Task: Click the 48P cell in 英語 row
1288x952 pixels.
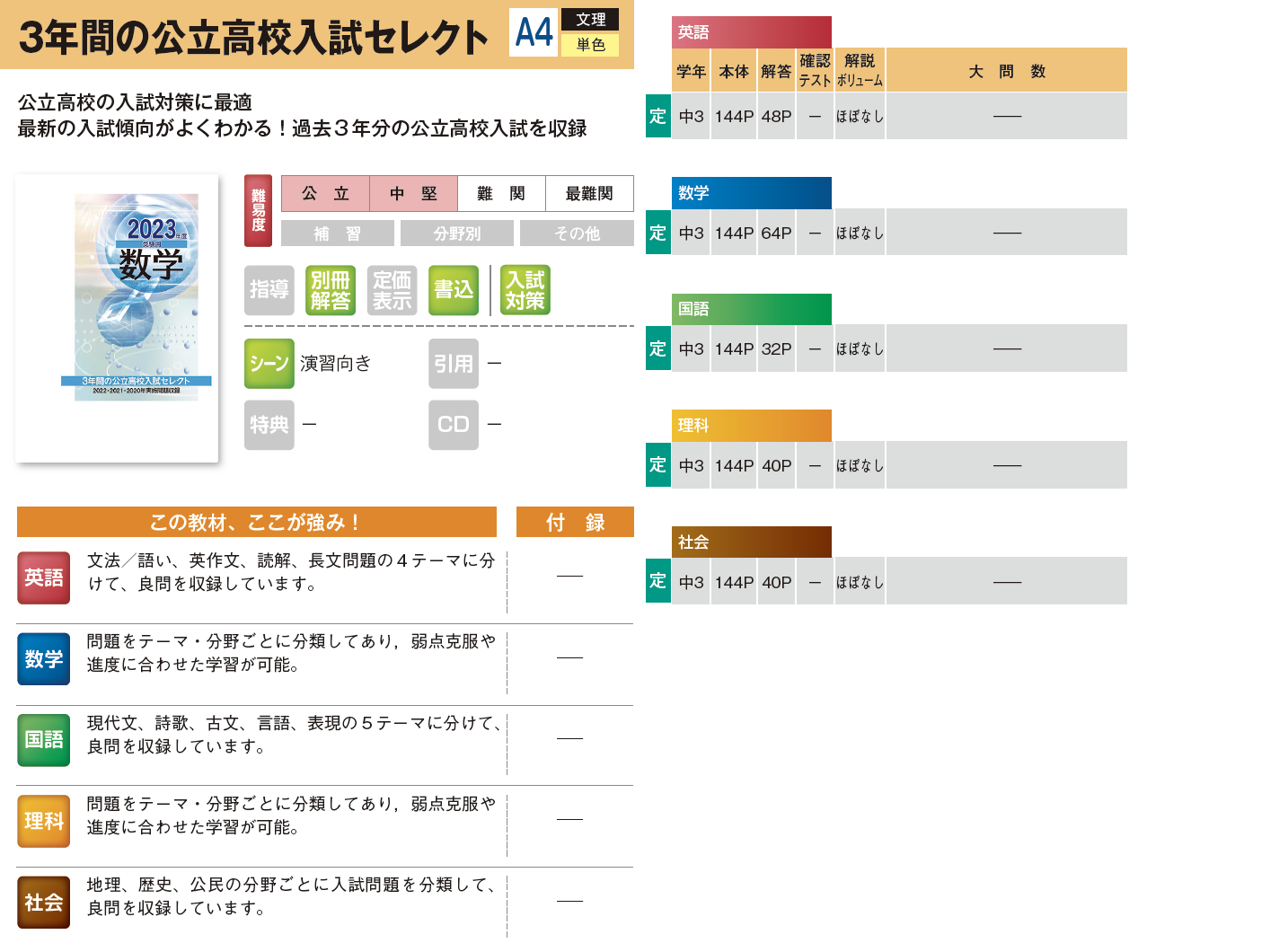Action: tap(776, 117)
